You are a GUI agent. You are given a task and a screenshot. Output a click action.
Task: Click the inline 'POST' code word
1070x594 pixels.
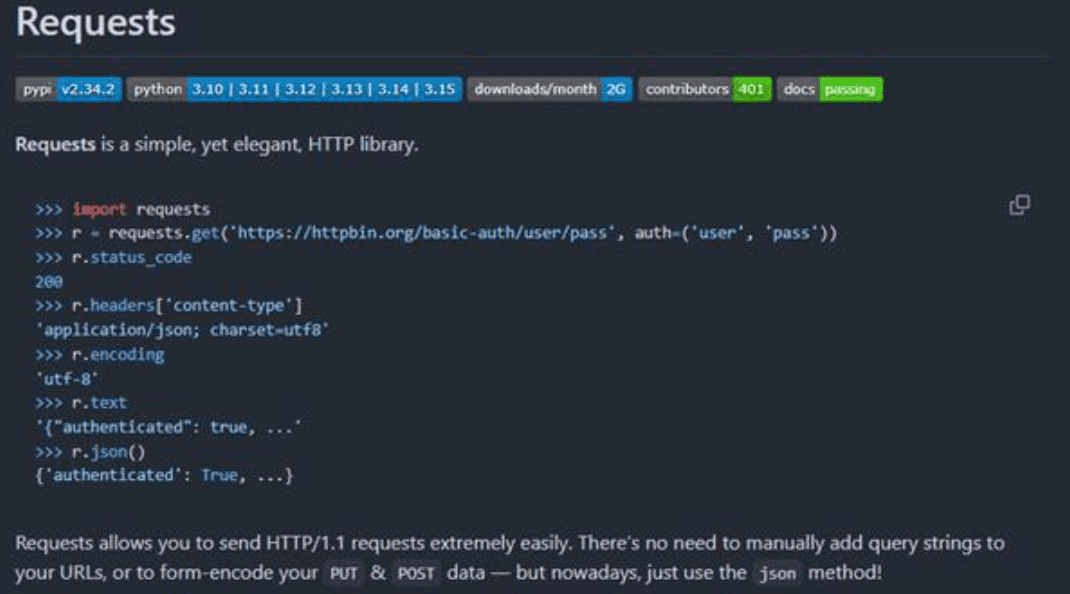point(416,574)
